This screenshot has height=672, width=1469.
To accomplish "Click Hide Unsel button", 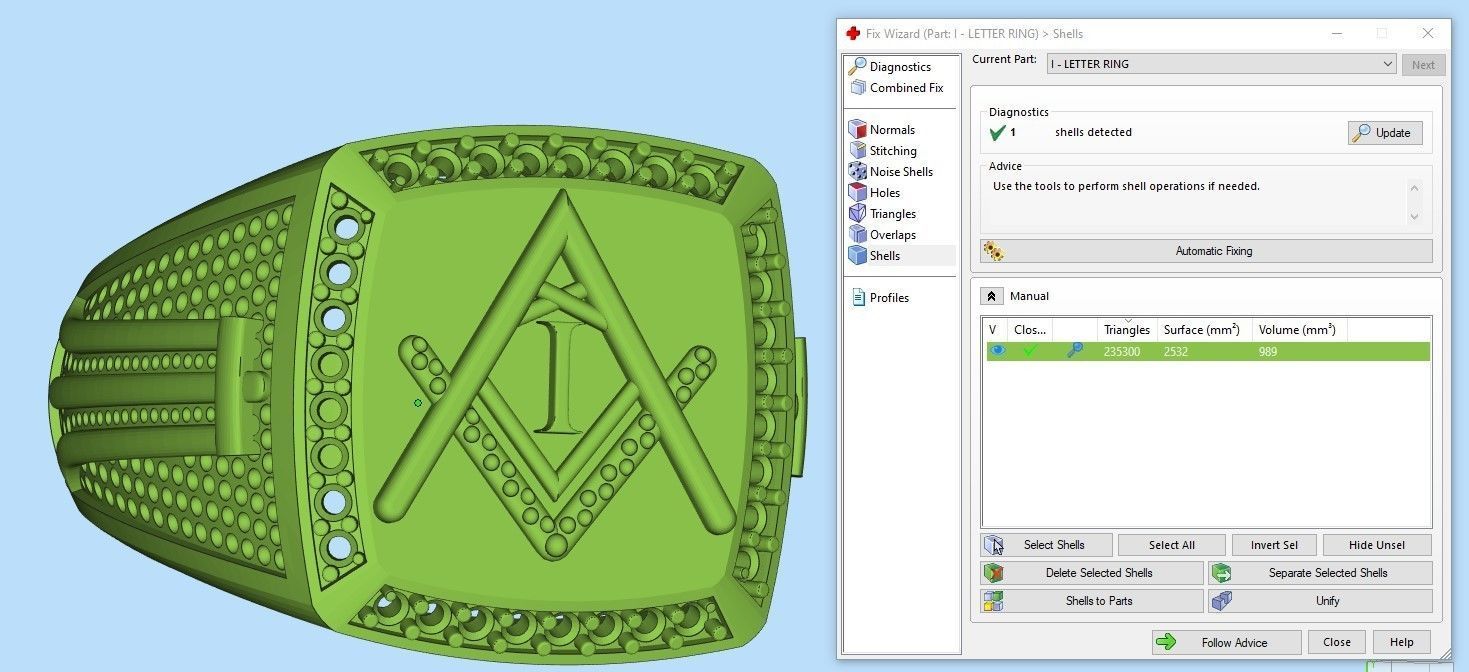I will (1377, 545).
